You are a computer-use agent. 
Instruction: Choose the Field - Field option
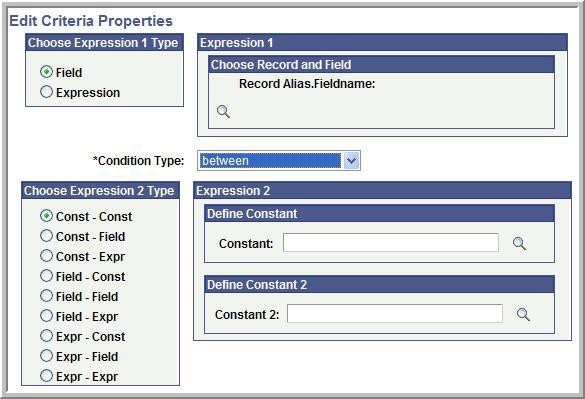point(46,296)
